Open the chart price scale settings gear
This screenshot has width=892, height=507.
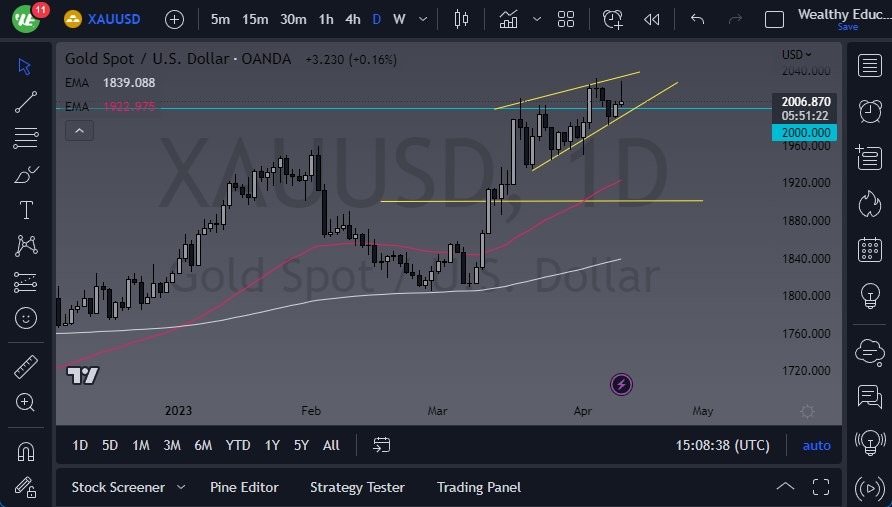point(807,411)
